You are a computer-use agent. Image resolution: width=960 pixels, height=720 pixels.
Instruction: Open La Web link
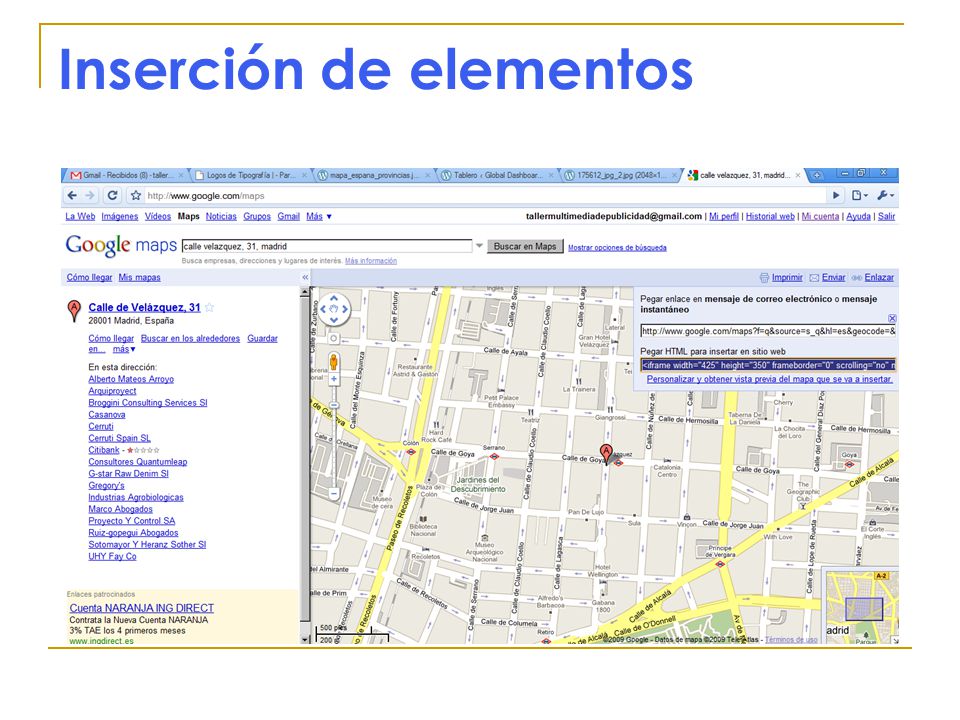pos(80,217)
